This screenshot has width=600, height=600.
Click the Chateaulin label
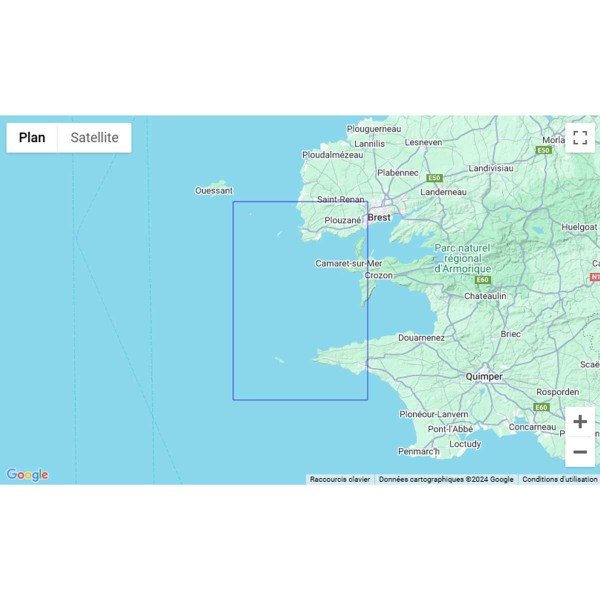[485, 296]
